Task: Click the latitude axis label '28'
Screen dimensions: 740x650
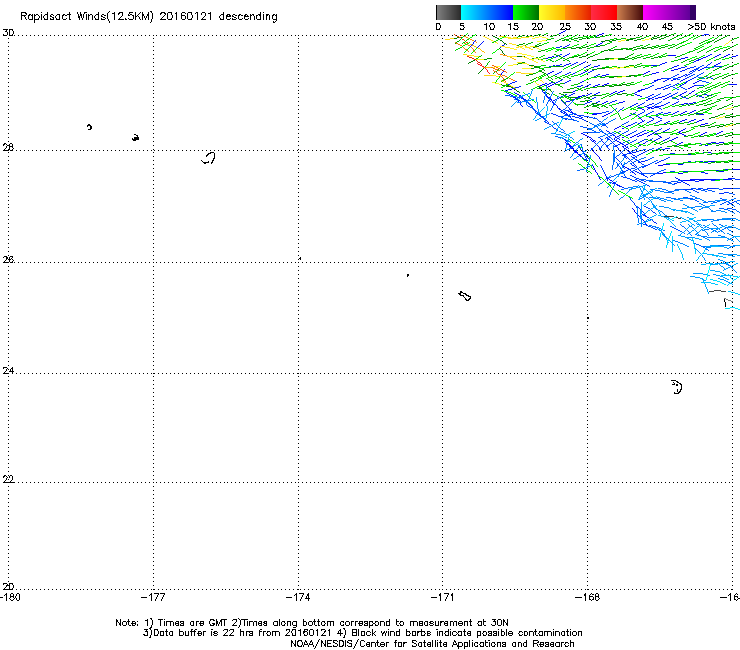Action: click(x=8, y=148)
